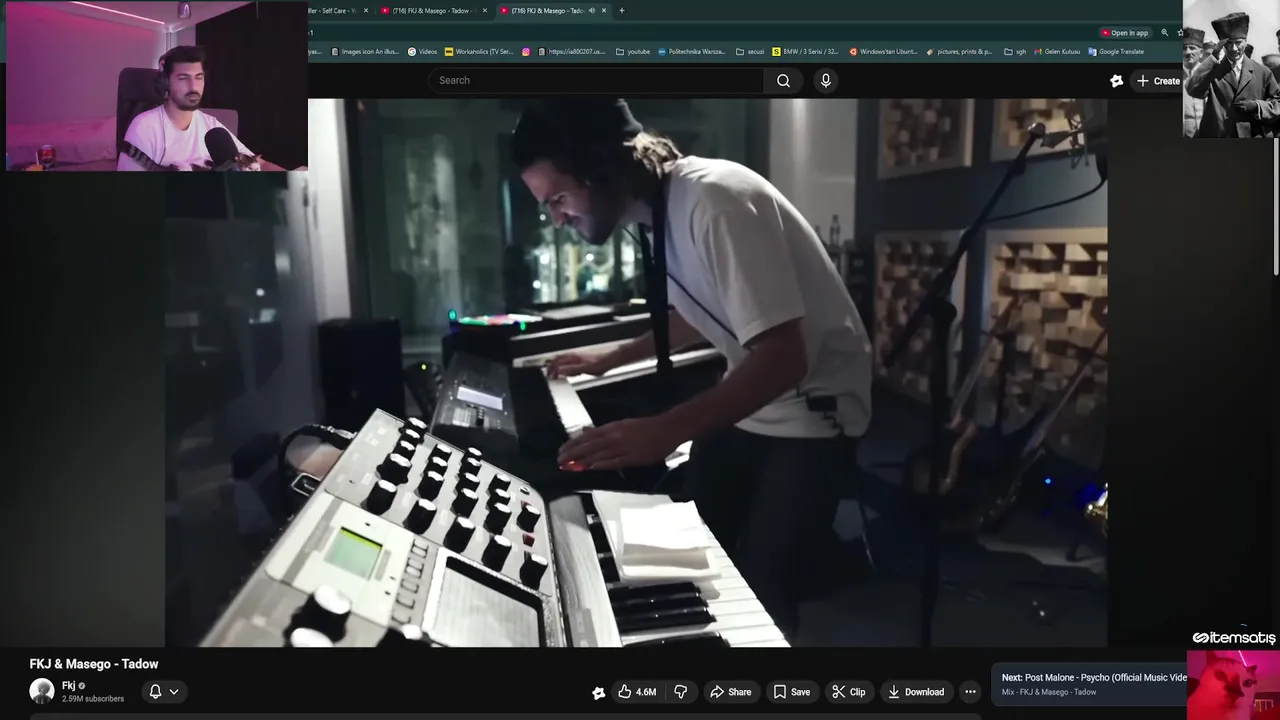Save the video to a playlist

pyautogui.click(x=792, y=692)
